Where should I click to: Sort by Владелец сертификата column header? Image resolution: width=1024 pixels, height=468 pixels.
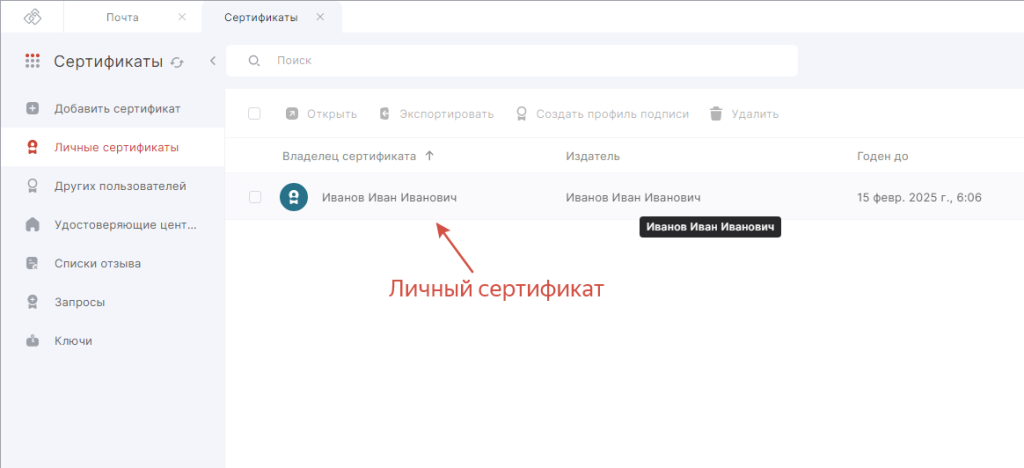(349, 156)
